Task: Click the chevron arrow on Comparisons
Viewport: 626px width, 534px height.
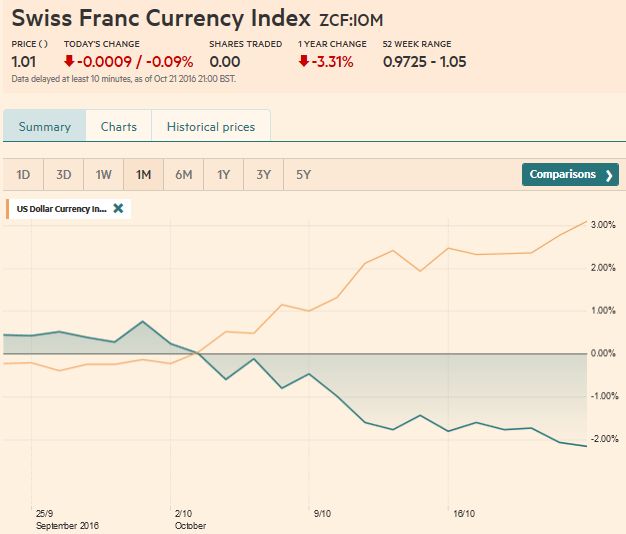Action: [x=608, y=175]
